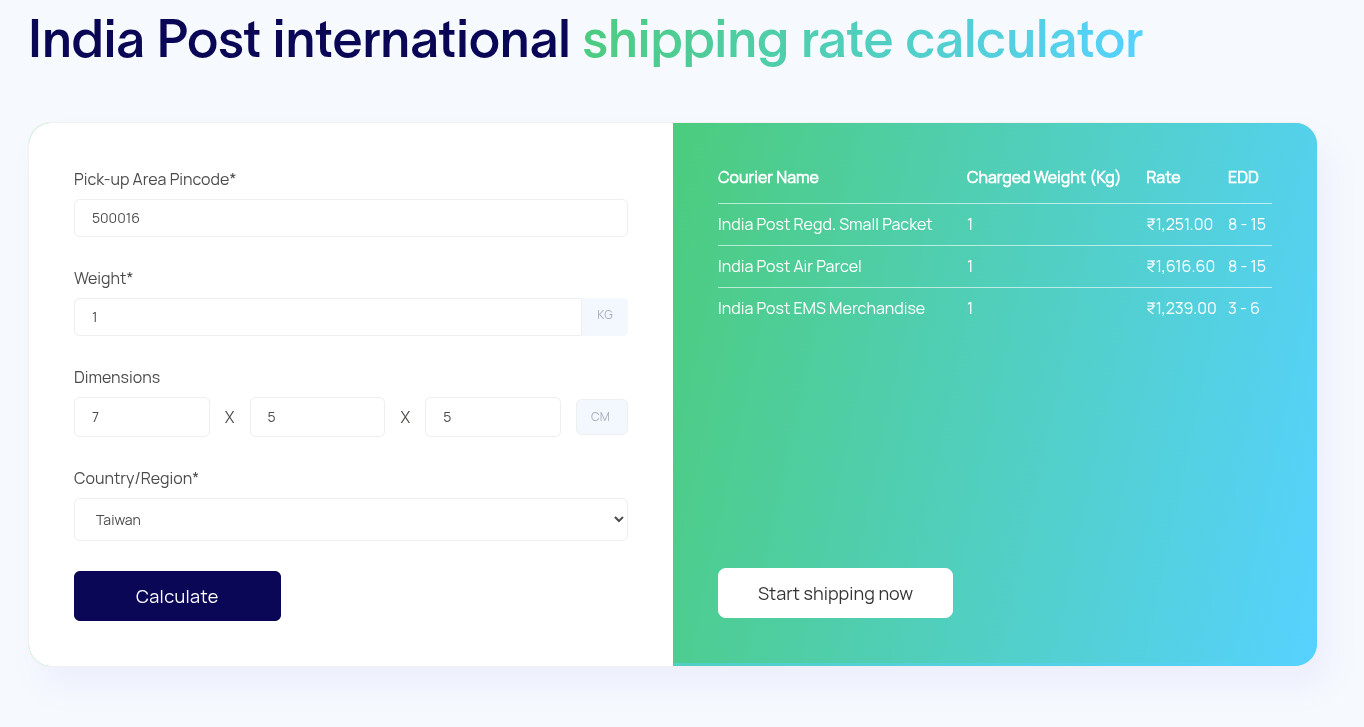This screenshot has width=1364, height=727.
Task: Click the ₹1,616.60 rate value
Action: point(1180,266)
